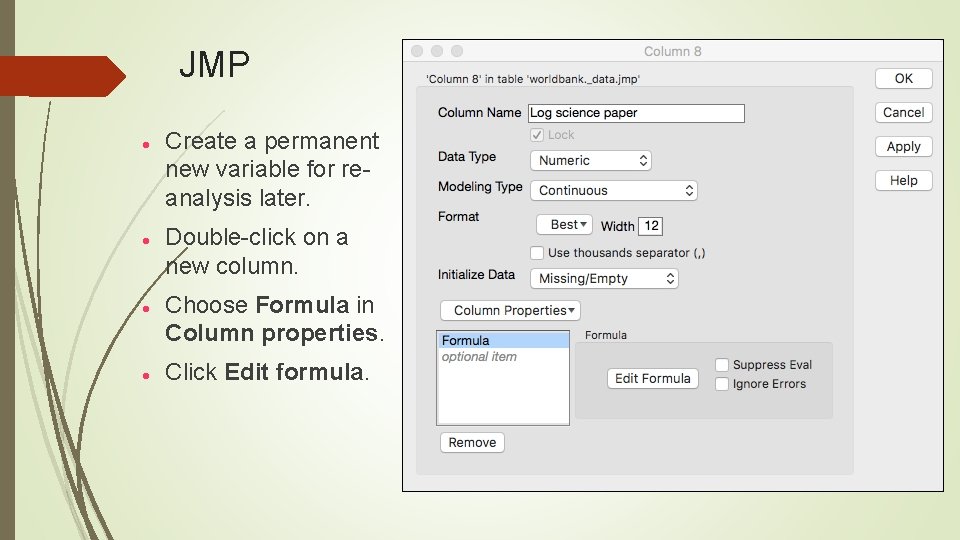Click the 'worldbank._data.jmp' table label
The width and height of the screenshot is (960, 540).
533,79
